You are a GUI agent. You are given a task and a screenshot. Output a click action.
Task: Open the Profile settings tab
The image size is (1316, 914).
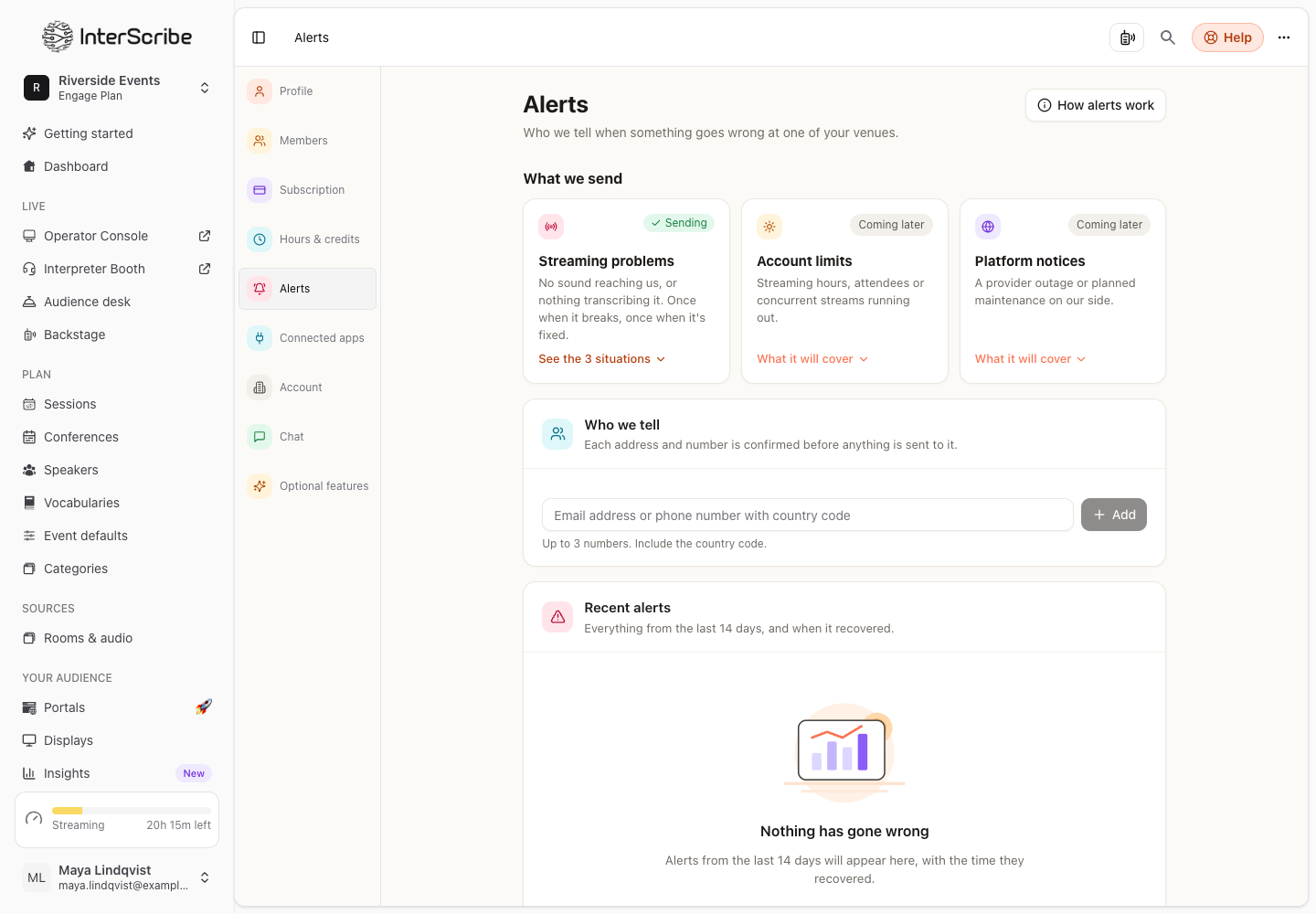[307, 91]
